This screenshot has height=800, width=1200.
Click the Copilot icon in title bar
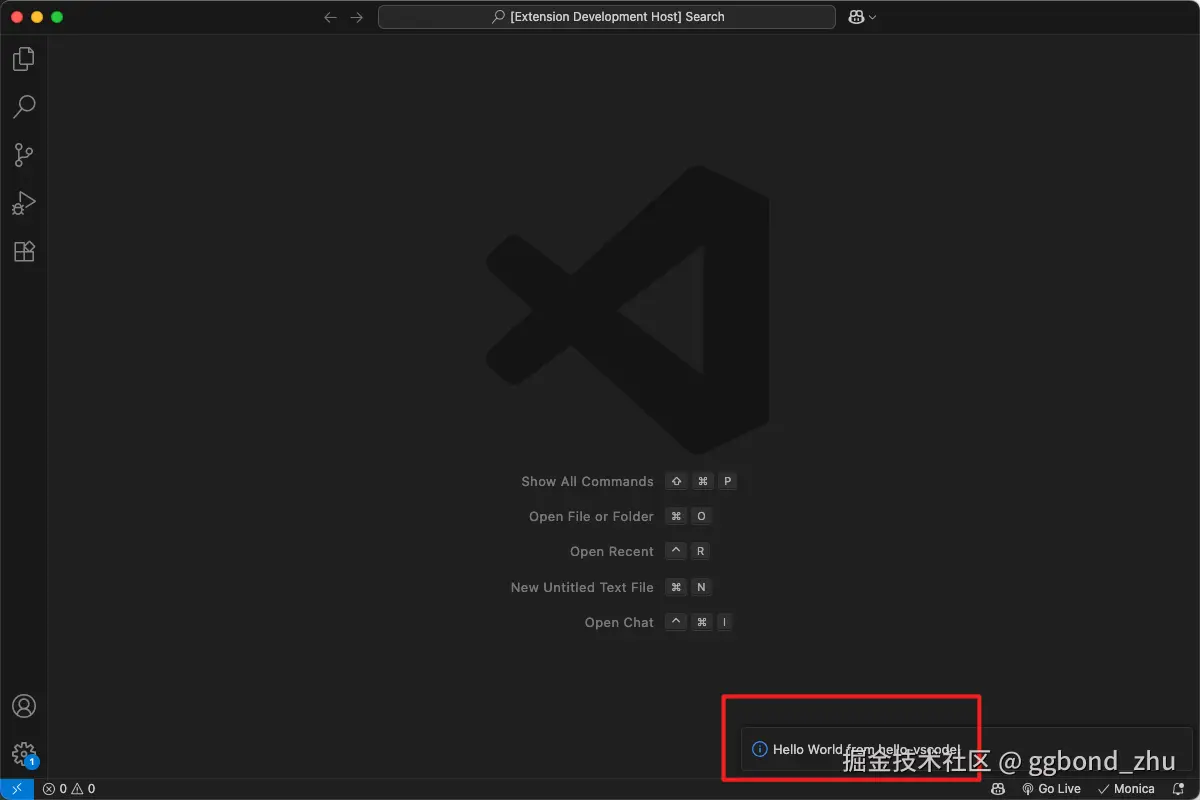[856, 17]
